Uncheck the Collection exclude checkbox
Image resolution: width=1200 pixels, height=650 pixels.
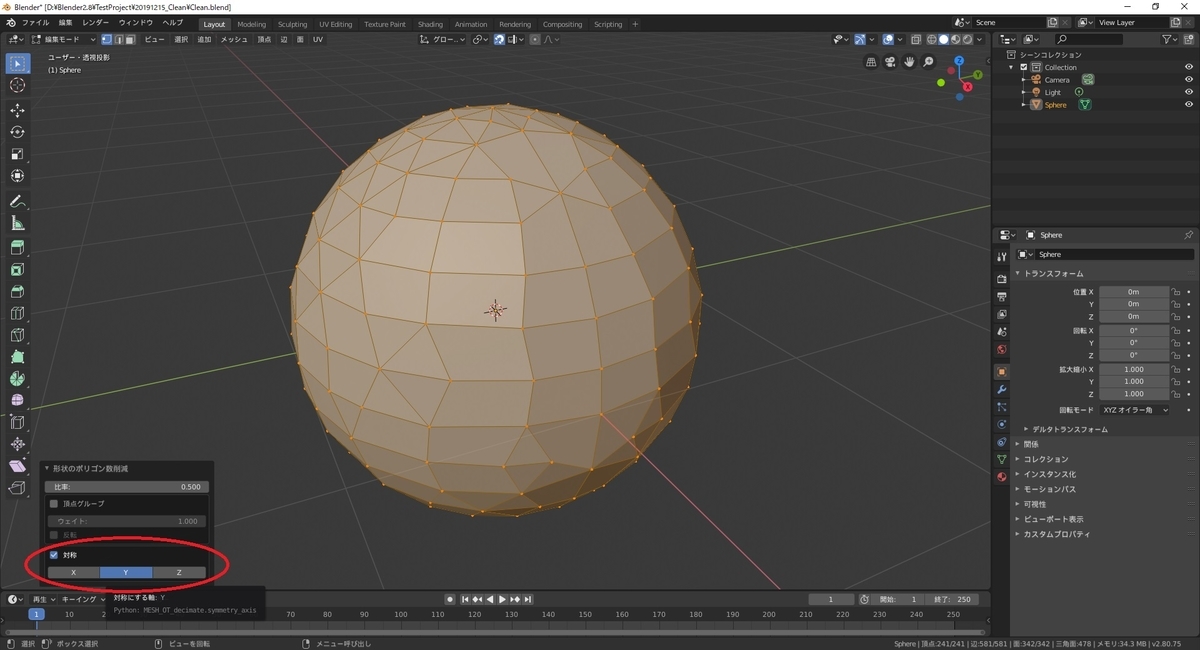click(x=1024, y=67)
